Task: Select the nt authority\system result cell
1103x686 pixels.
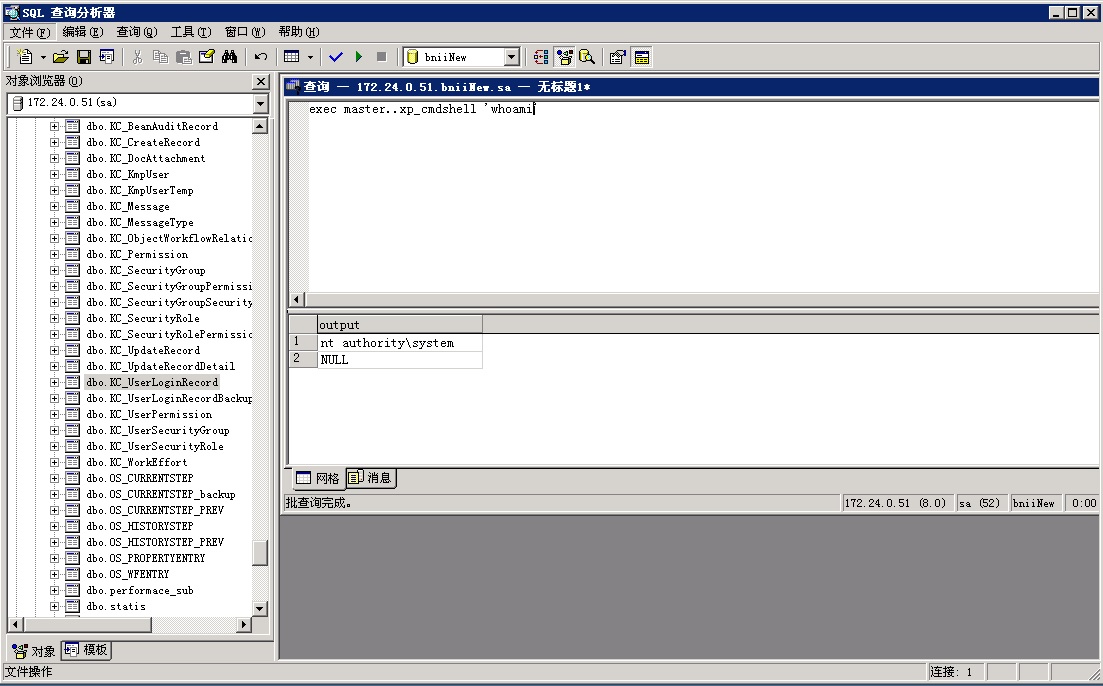Action: pos(400,343)
